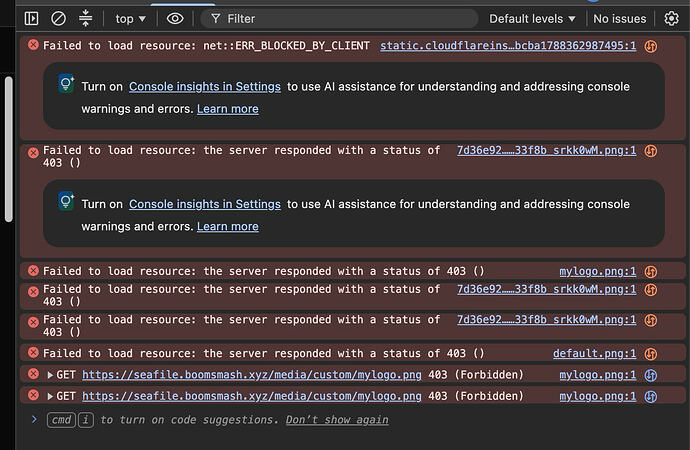Image resolution: width=690 pixels, height=450 pixels.
Task: Click the blue AI icon on last GET mylogo.png row
Action: click(x=651, y=396)
